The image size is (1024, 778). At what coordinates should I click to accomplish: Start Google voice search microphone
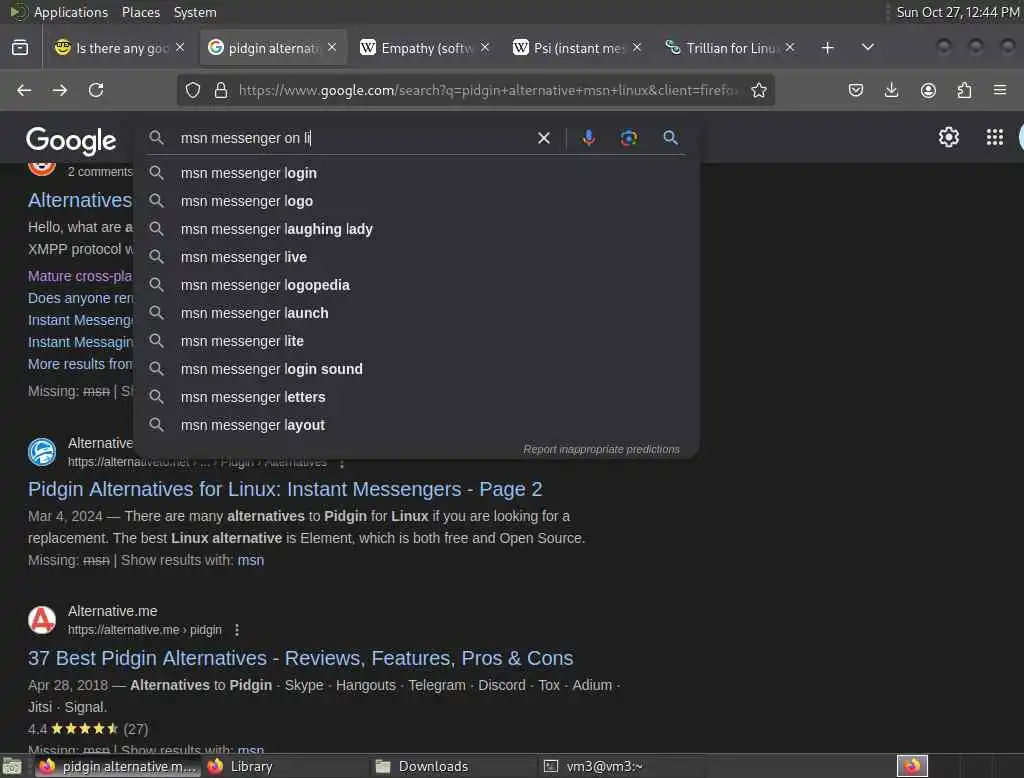point(588,138)
